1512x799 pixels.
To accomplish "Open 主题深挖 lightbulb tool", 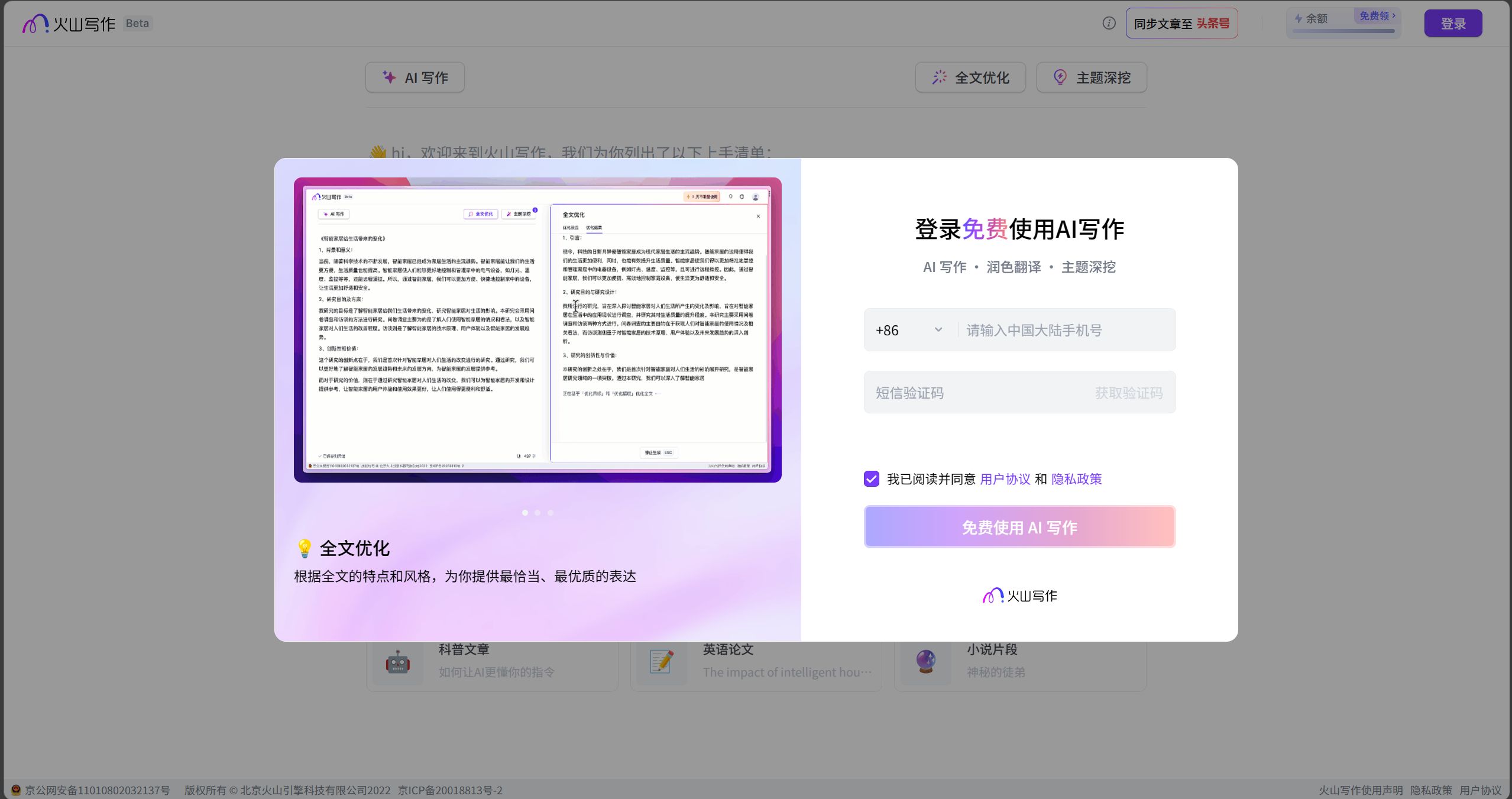I will coord(1092,77).
